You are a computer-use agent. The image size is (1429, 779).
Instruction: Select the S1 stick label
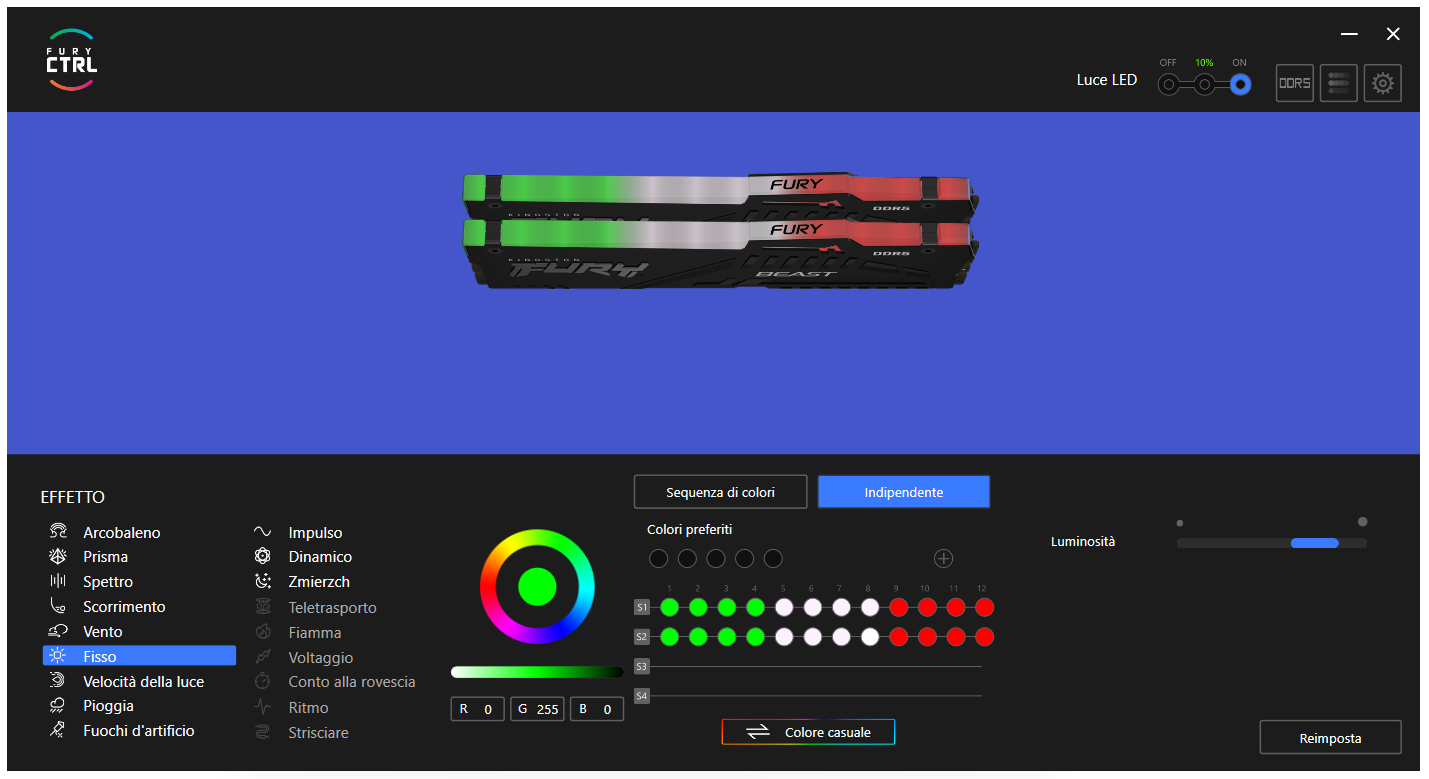tap(642, 607)
